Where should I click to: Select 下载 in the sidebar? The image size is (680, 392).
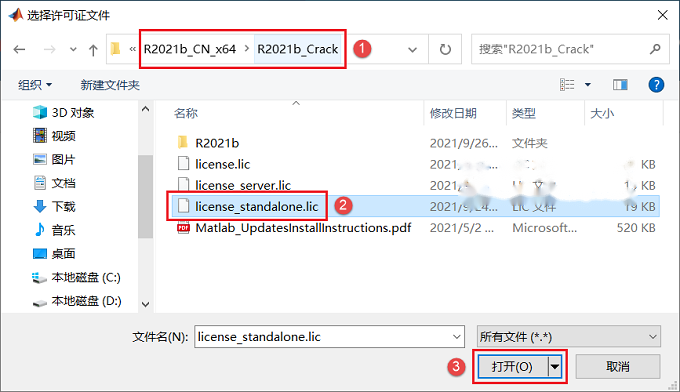(x=54, y=206)
